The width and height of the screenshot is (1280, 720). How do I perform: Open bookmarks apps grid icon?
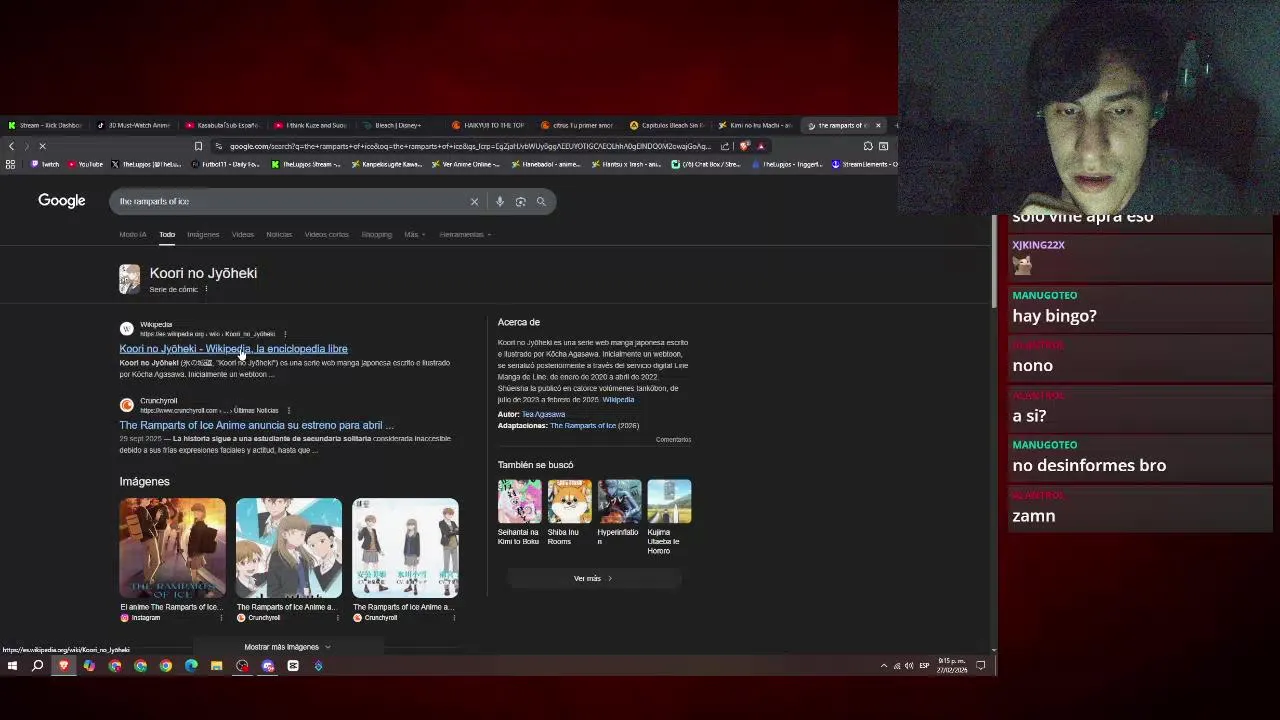pos(10,164)
